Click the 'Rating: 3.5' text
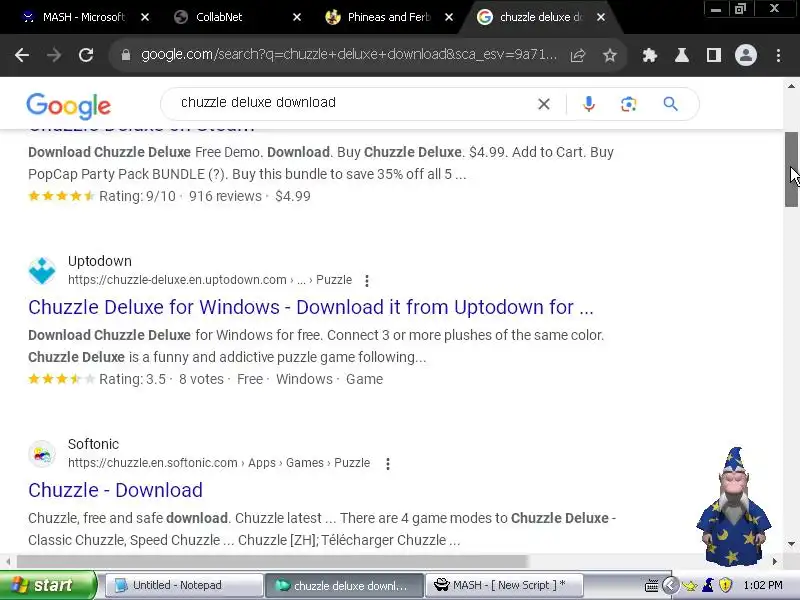The image size is (800, 600). pyautogui.click(x=132, y=379)
